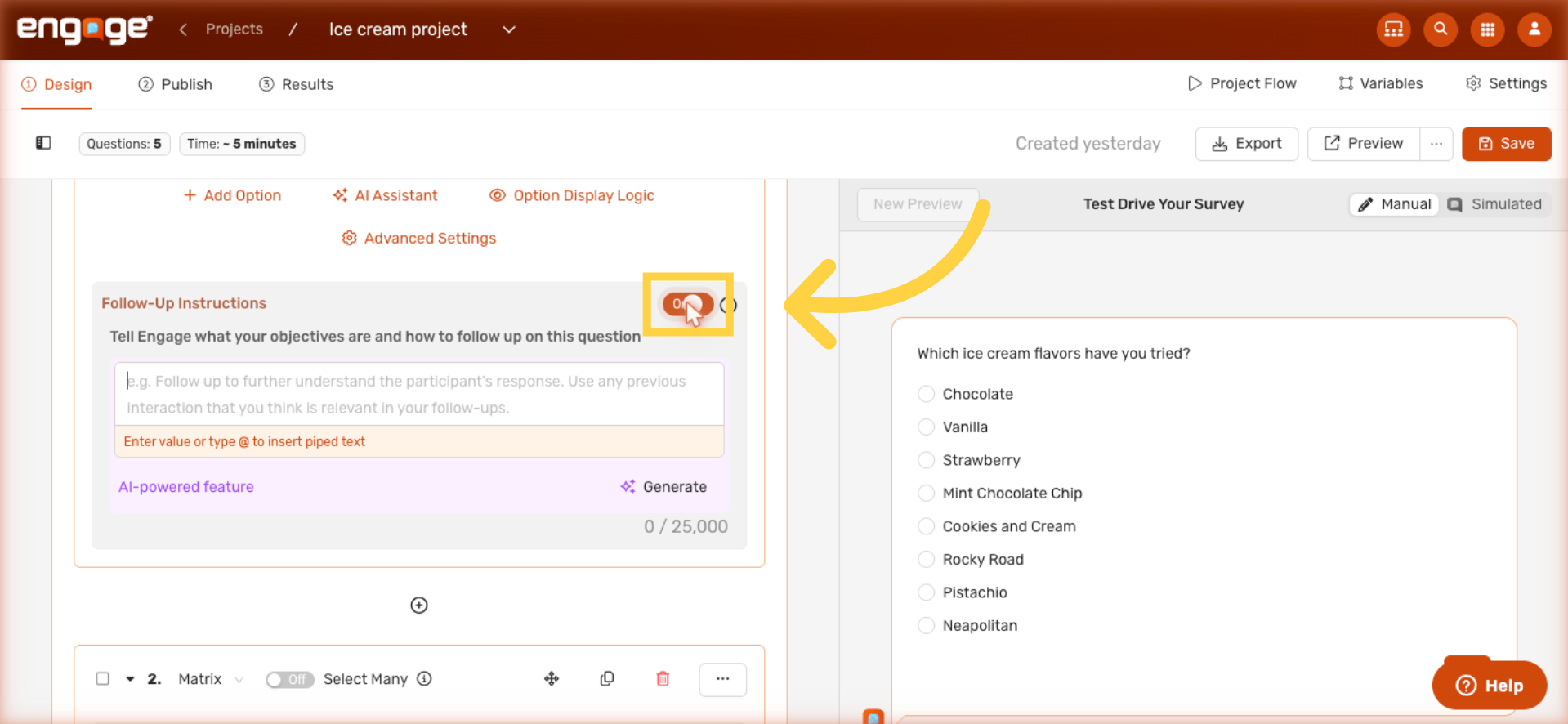Select the Pistachio option

[x=926, y=592]
